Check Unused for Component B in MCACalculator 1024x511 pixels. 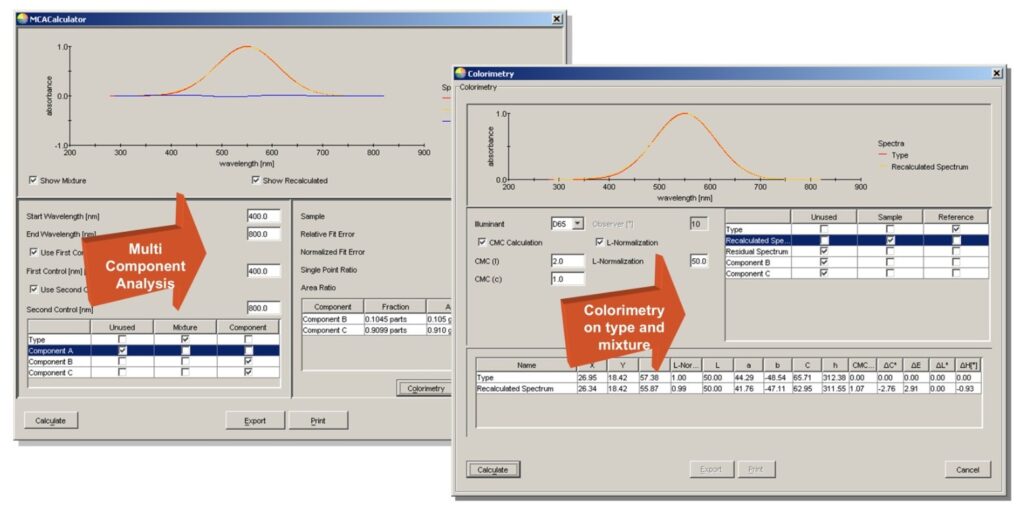point(122,361)
